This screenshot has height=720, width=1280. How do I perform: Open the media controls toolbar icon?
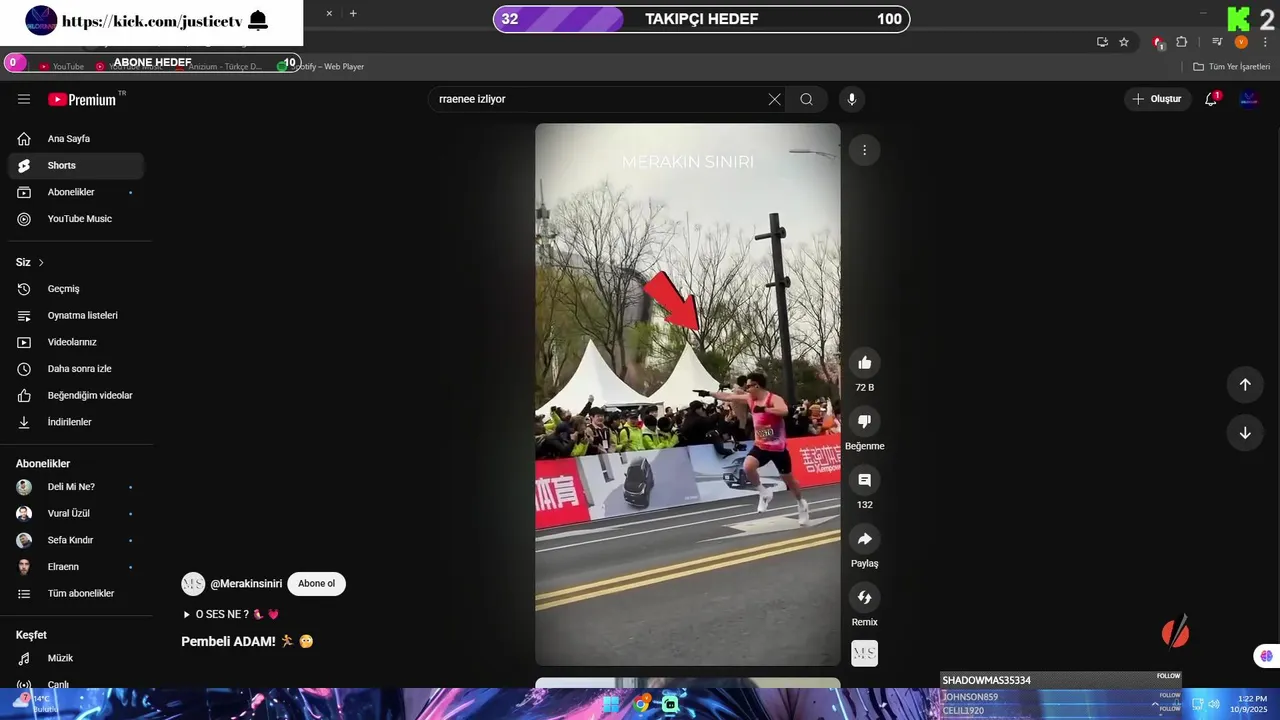[x=1217, y=42]
